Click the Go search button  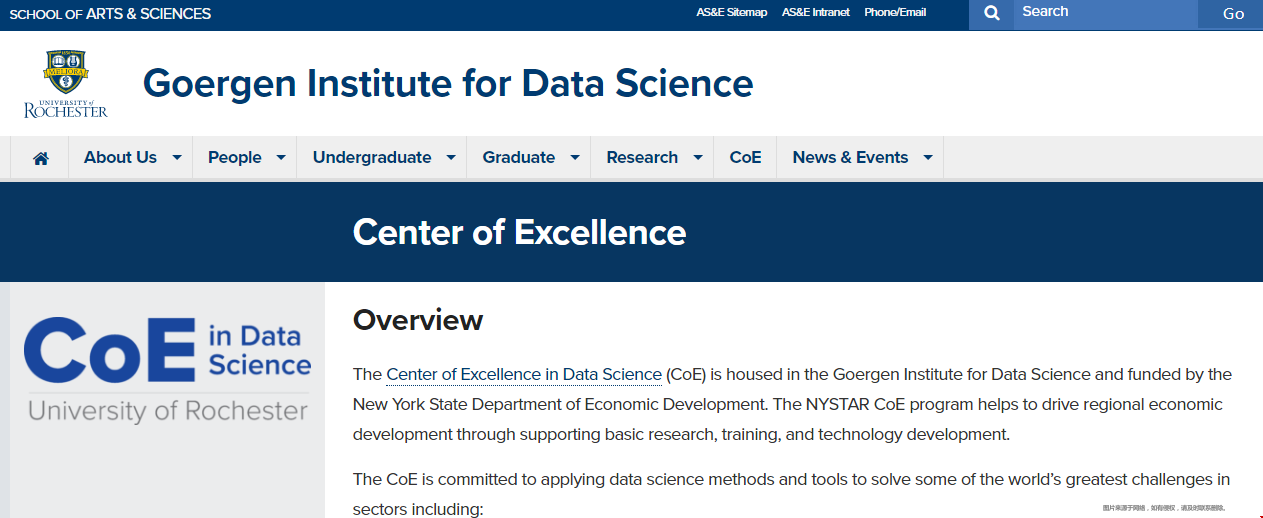(x=1234, y=14)
